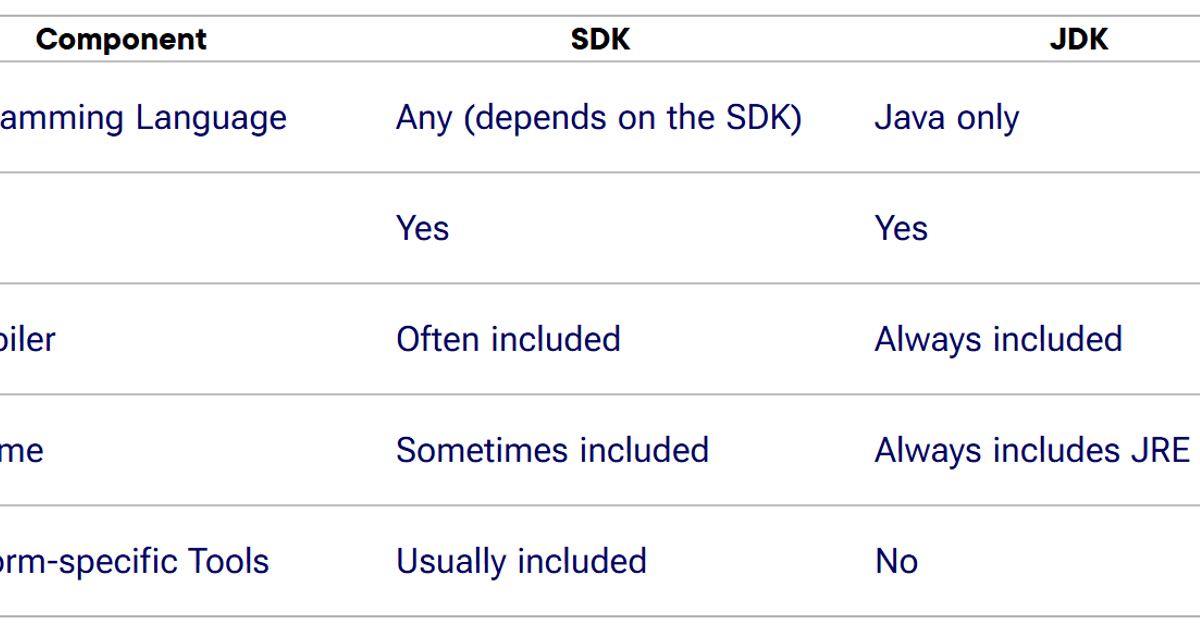Select the 'Often included' cell

pos(508,339)
